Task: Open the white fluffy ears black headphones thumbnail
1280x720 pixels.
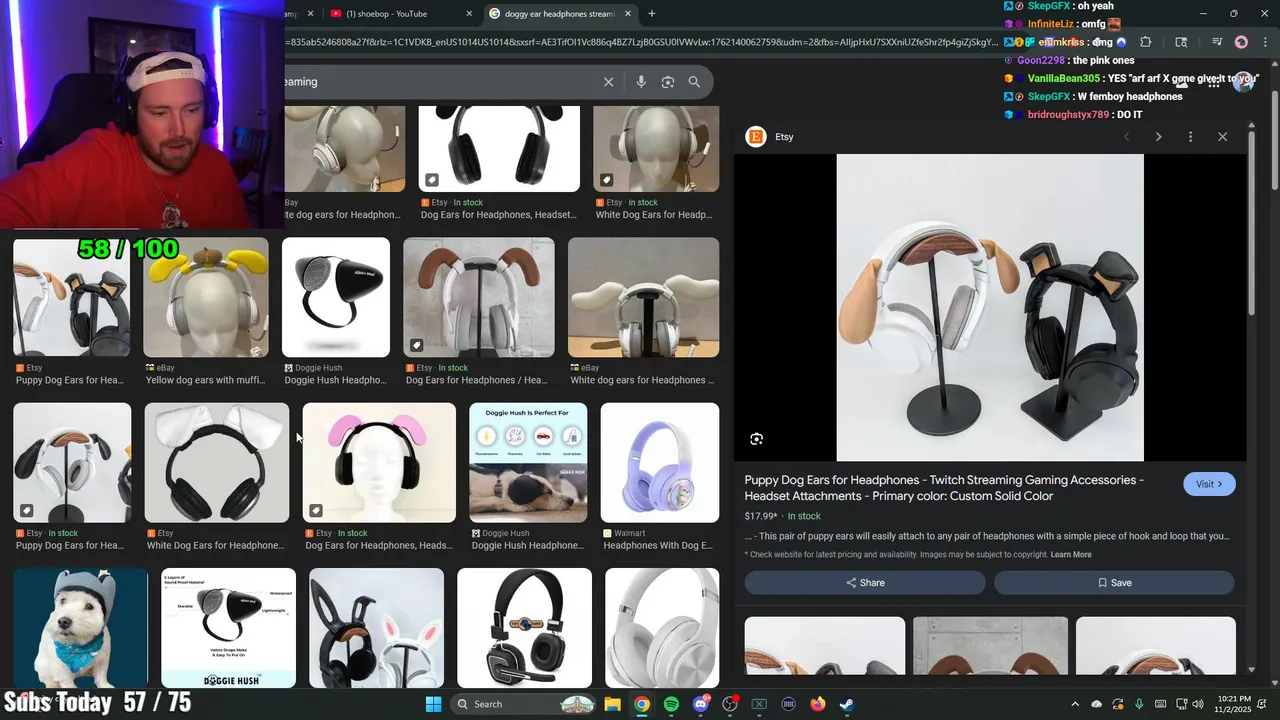Action: tap(217, 463)
